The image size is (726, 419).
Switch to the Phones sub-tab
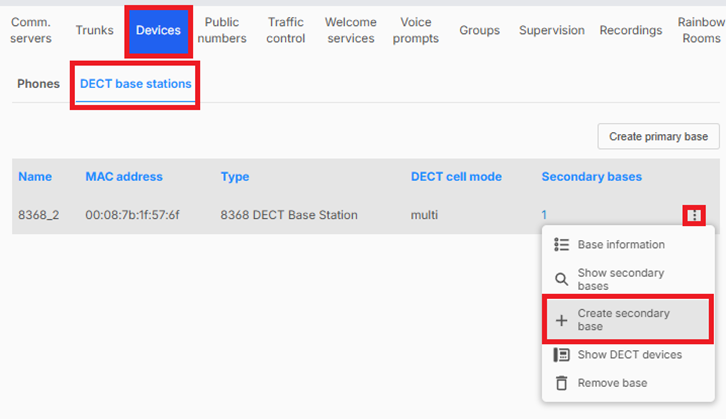point(38,84)
